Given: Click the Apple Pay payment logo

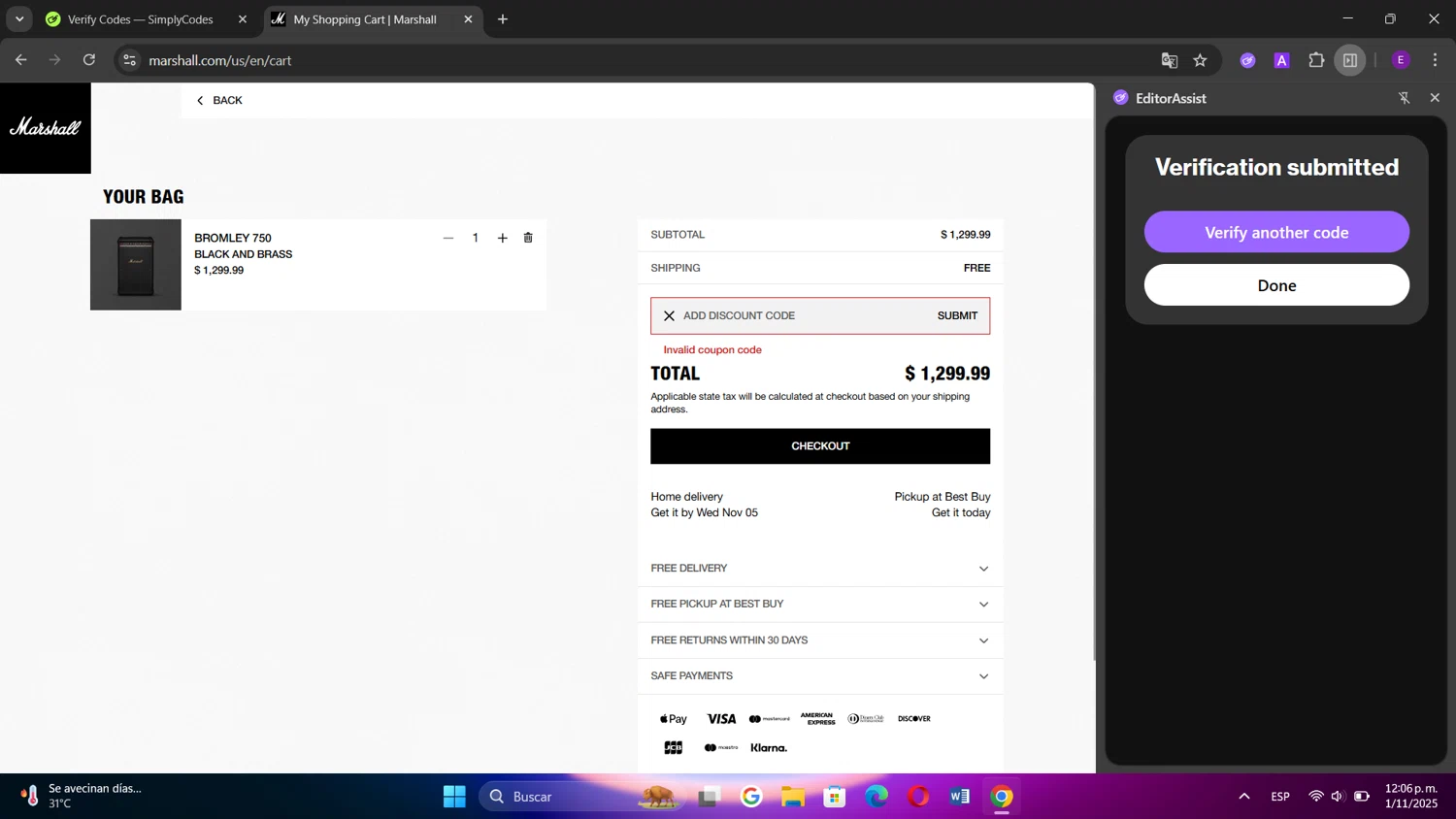Looking at the screenshot, I should coord(674,719).
